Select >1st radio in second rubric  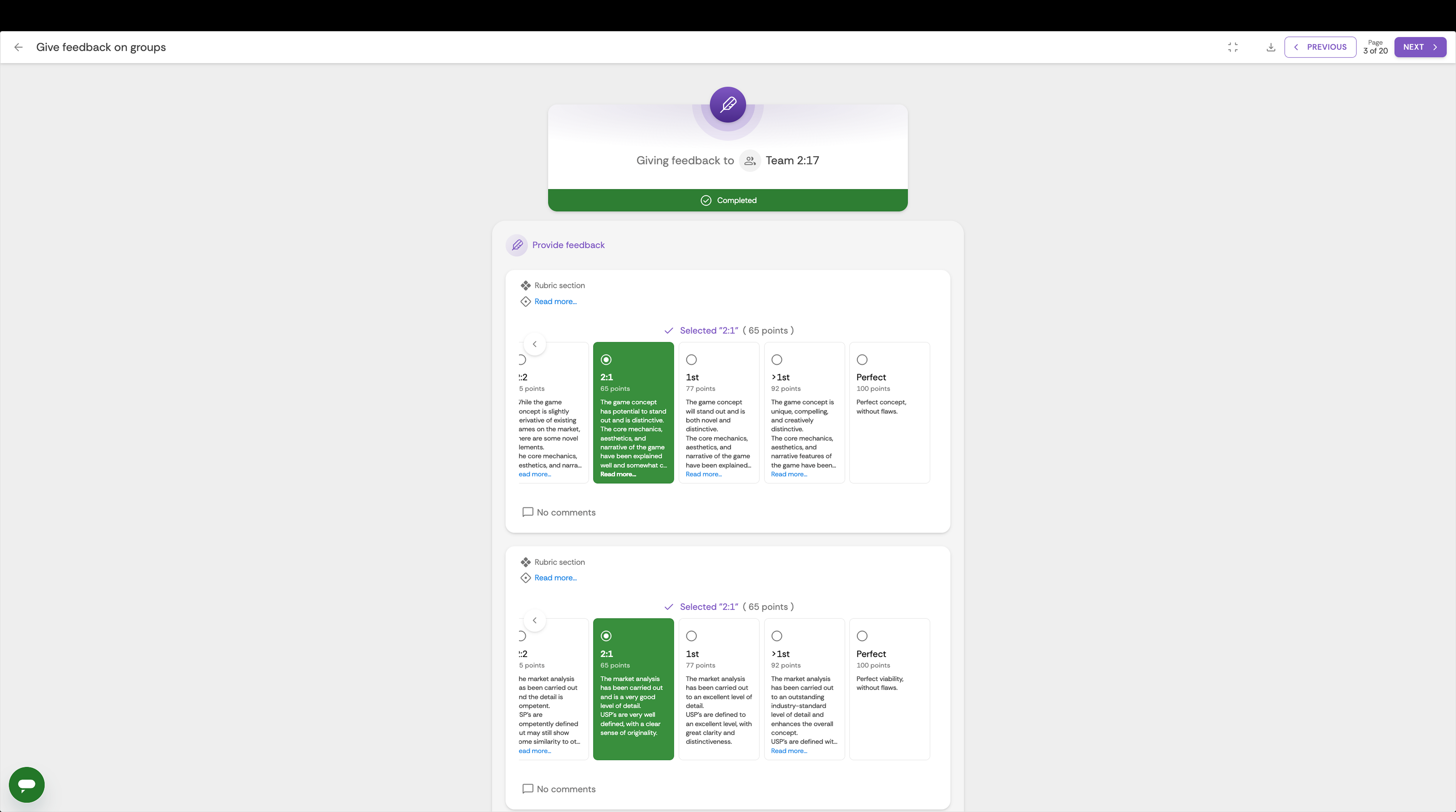(x=777, y=636)
